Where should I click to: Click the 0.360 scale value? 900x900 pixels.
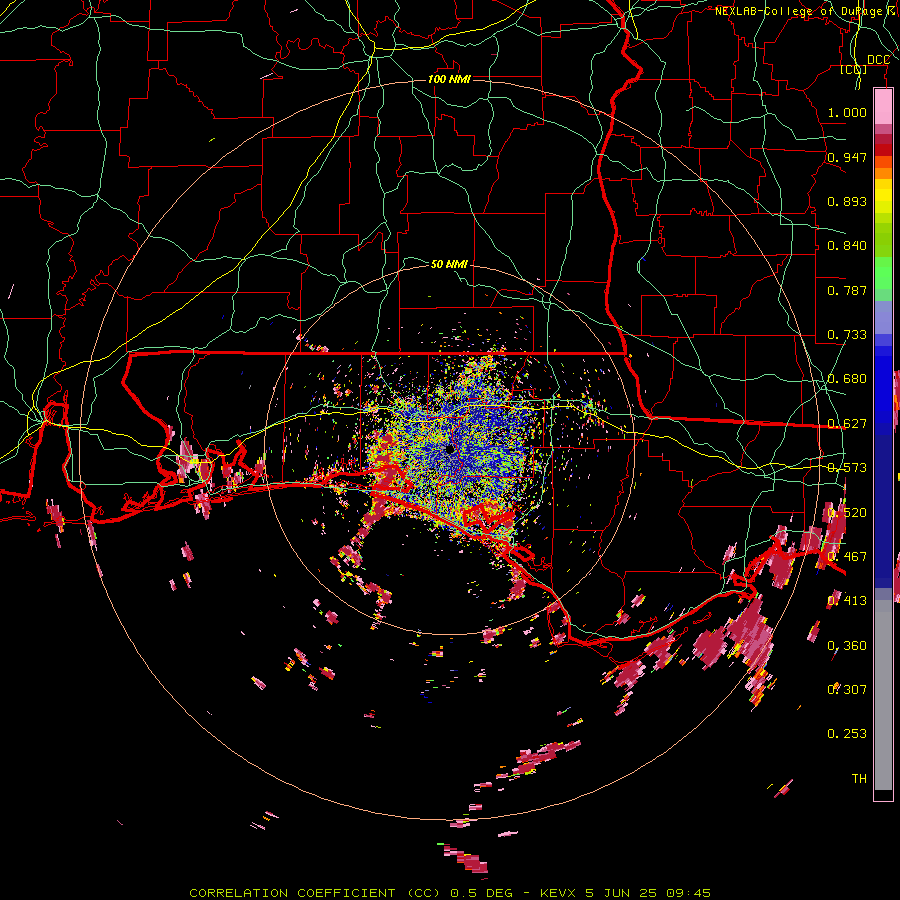pyautogui.click(x=847, y=646)
